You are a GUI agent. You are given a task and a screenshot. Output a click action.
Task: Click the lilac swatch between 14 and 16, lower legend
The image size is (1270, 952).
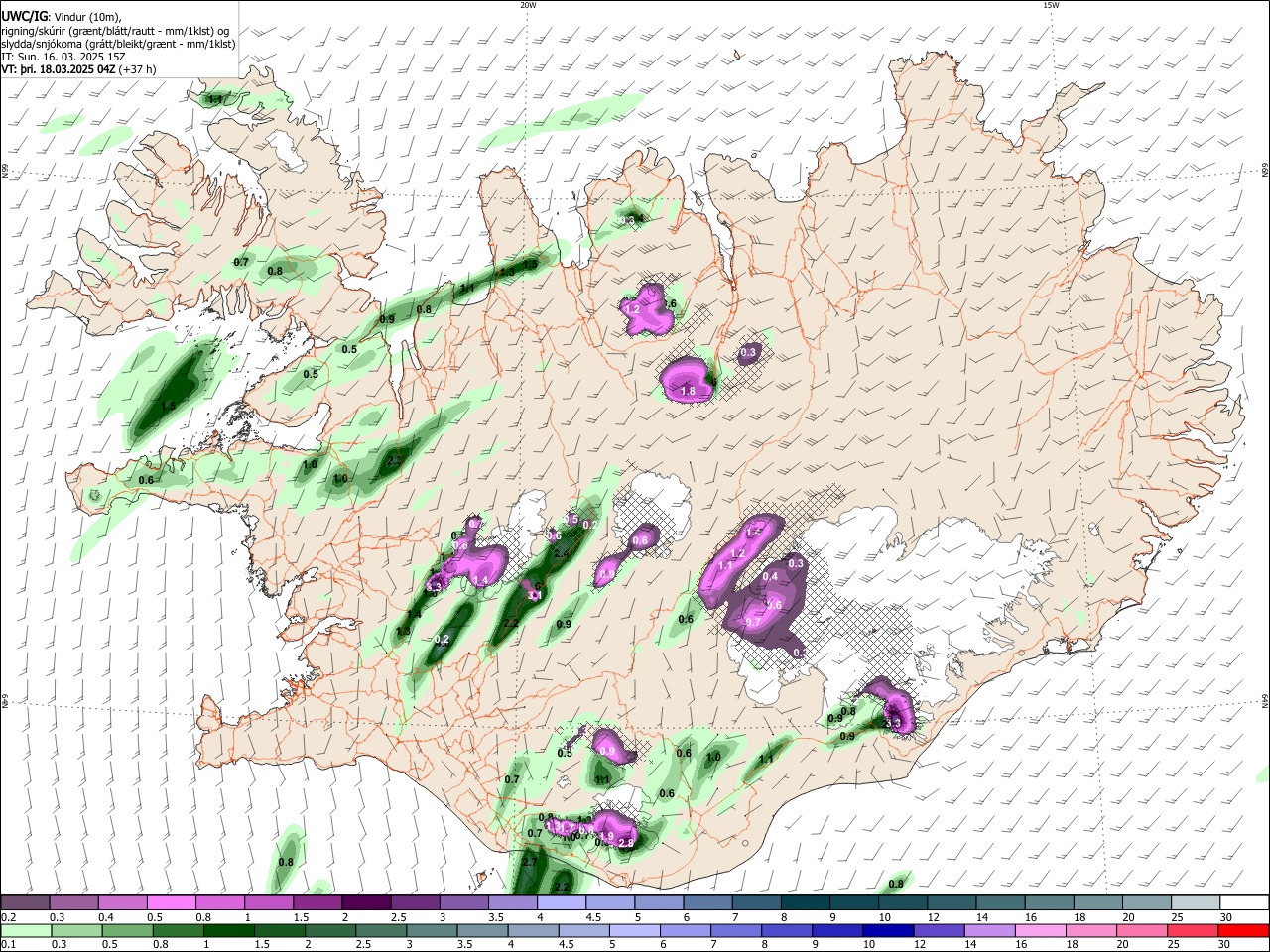coord(990,930)
